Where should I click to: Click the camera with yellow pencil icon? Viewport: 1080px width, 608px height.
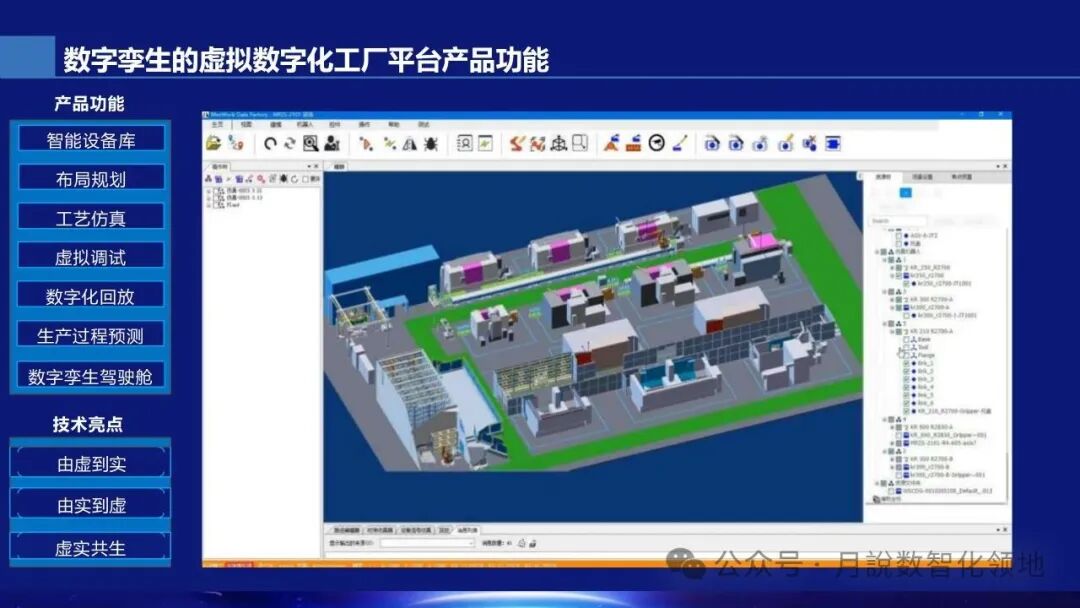pyautogui.click(x=785, y=143)
